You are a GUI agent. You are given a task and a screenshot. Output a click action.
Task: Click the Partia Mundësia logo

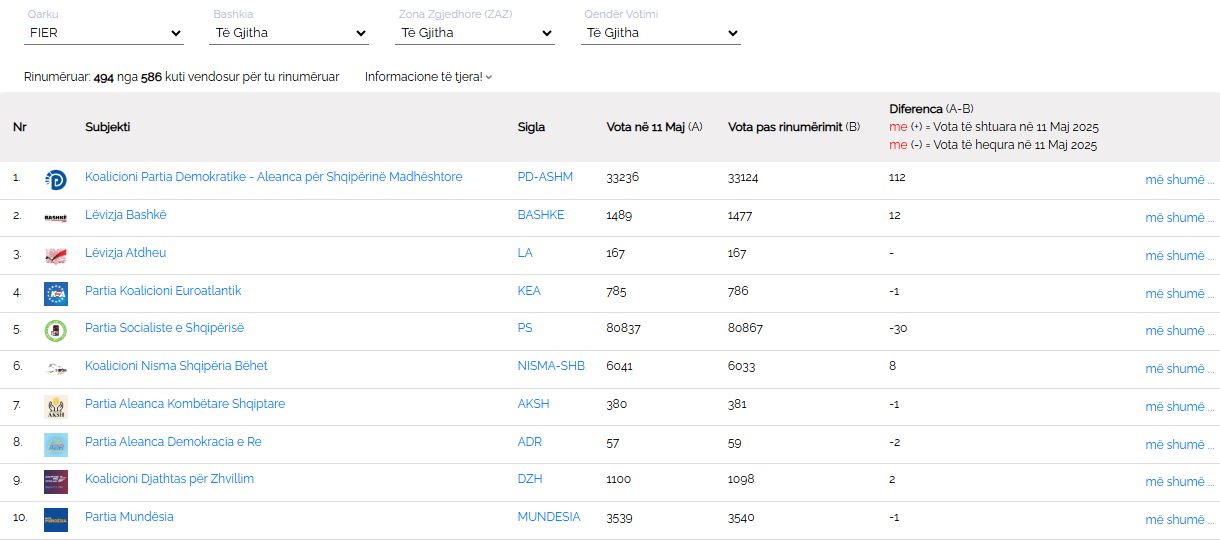(56, 520)
